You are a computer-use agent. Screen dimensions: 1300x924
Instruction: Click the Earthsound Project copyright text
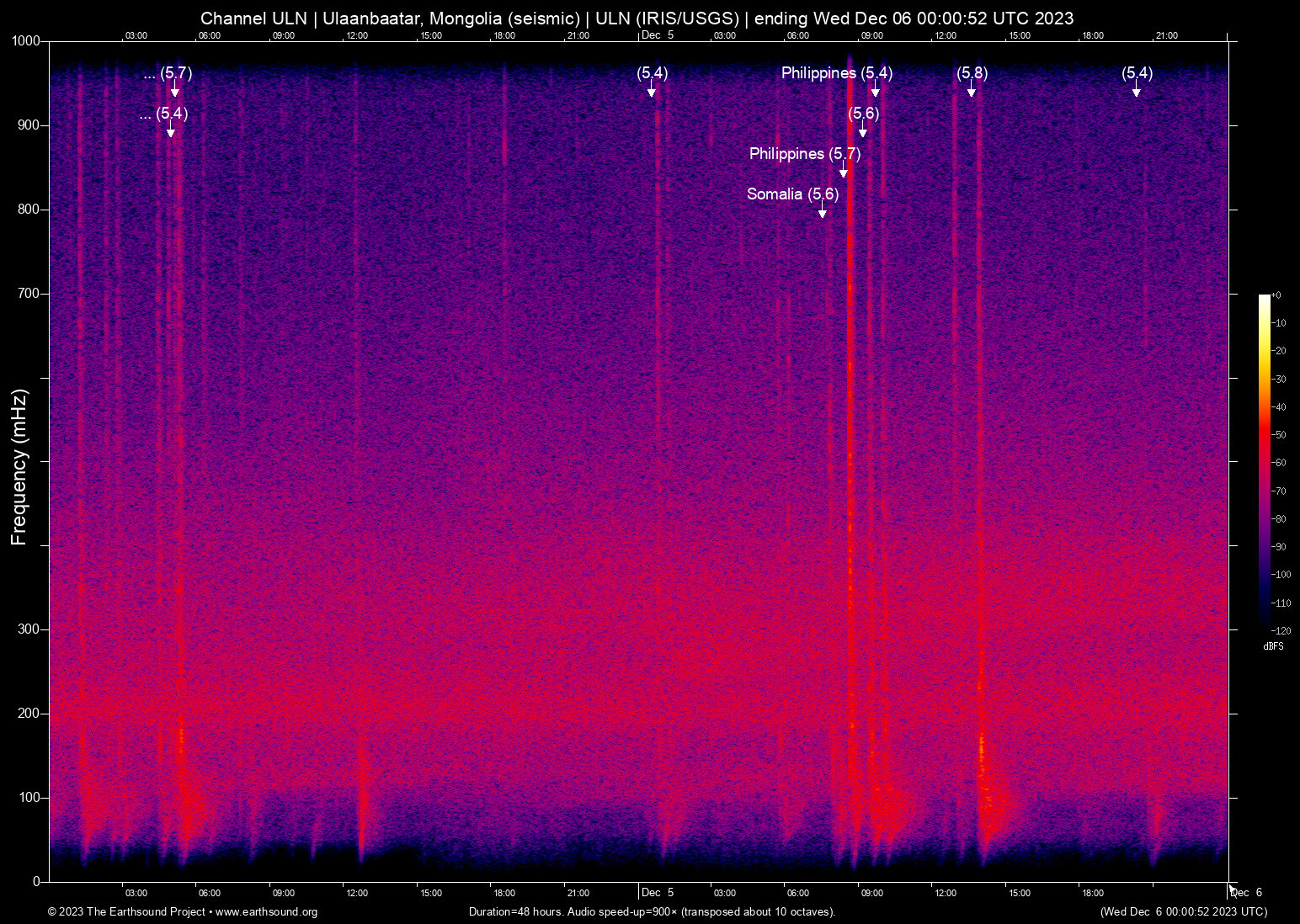(x=128, y=912)
